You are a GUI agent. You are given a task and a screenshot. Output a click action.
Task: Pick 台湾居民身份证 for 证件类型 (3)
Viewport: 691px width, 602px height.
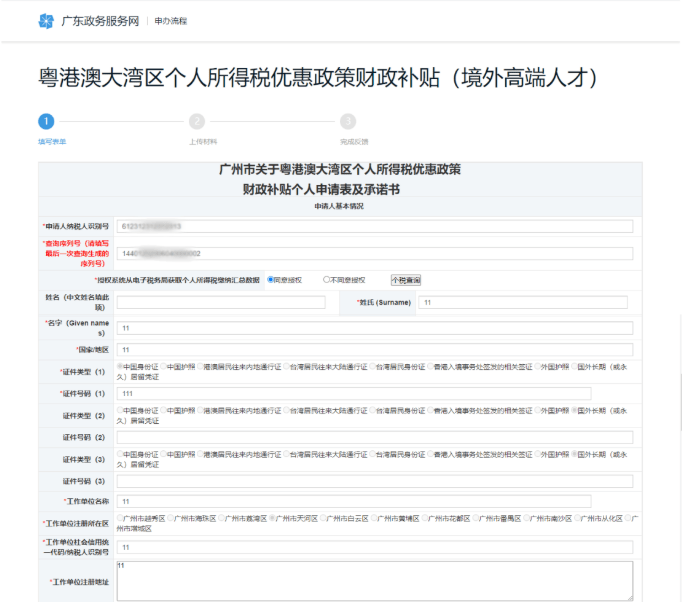coord(372,453)
